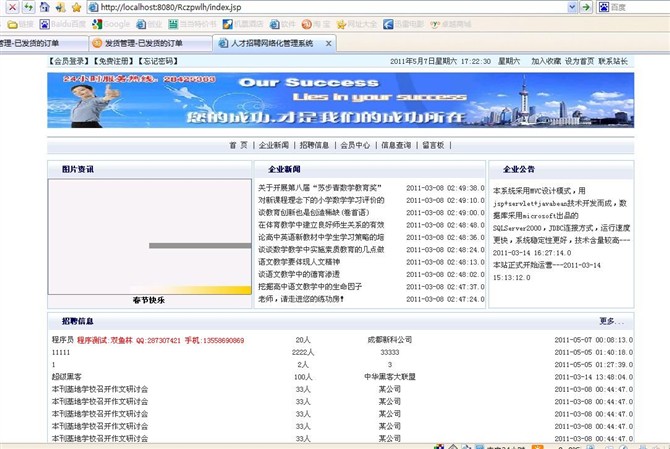670x449 pixels.
Task: Open the favorites feed icon beside the home icon
Action: pos(60,7)
